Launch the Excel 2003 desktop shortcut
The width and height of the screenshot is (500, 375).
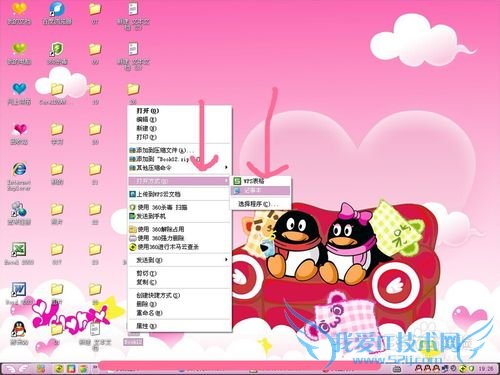click(x=19, y=249)
